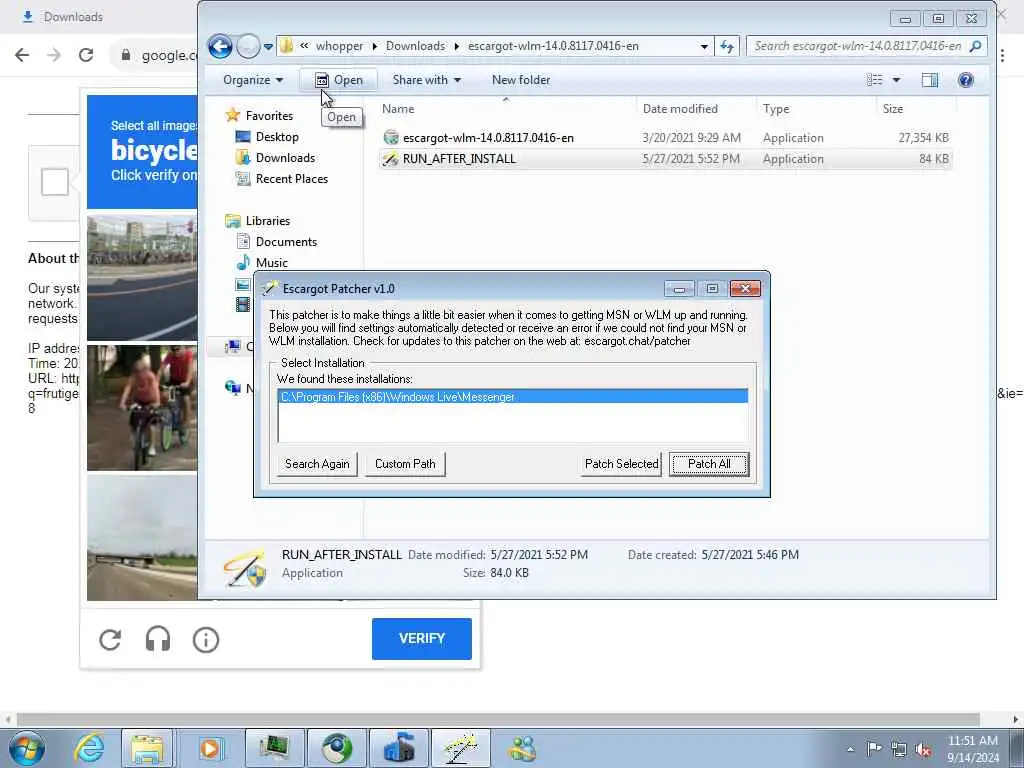Expand the view options dropdown arrow
The image size is (1024, 768).
(897, 80)
